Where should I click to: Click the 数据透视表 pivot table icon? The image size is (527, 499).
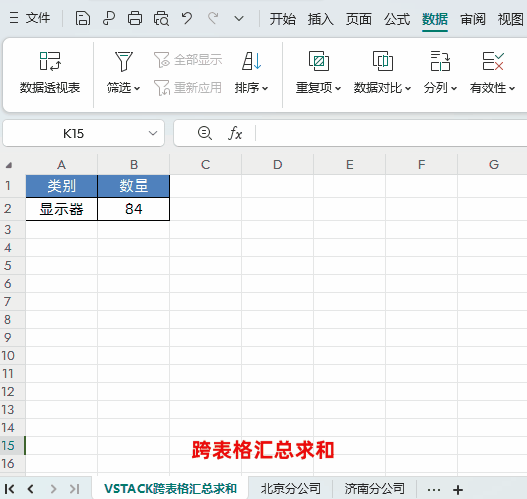click(x=50, y=61)
